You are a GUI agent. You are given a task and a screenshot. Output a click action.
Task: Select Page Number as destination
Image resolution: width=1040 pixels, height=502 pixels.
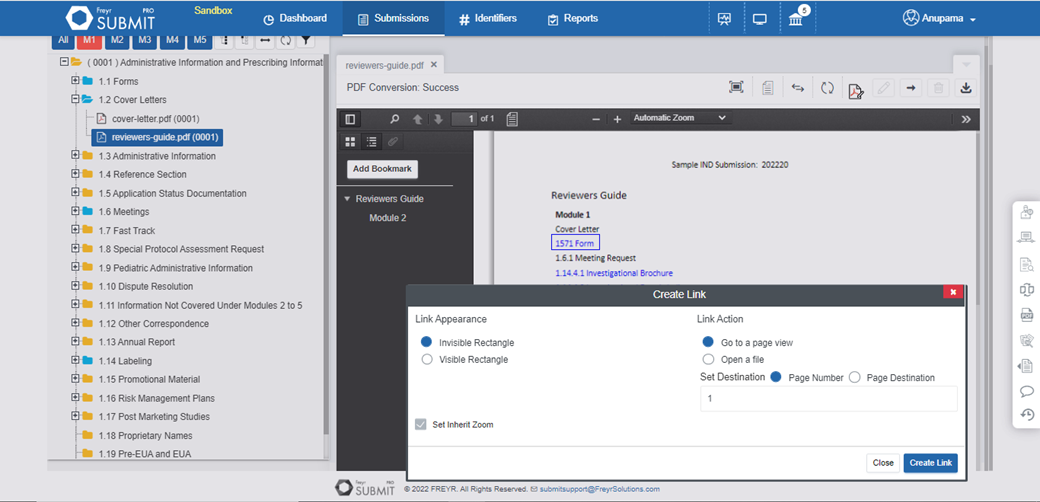(x=776, y=377)
